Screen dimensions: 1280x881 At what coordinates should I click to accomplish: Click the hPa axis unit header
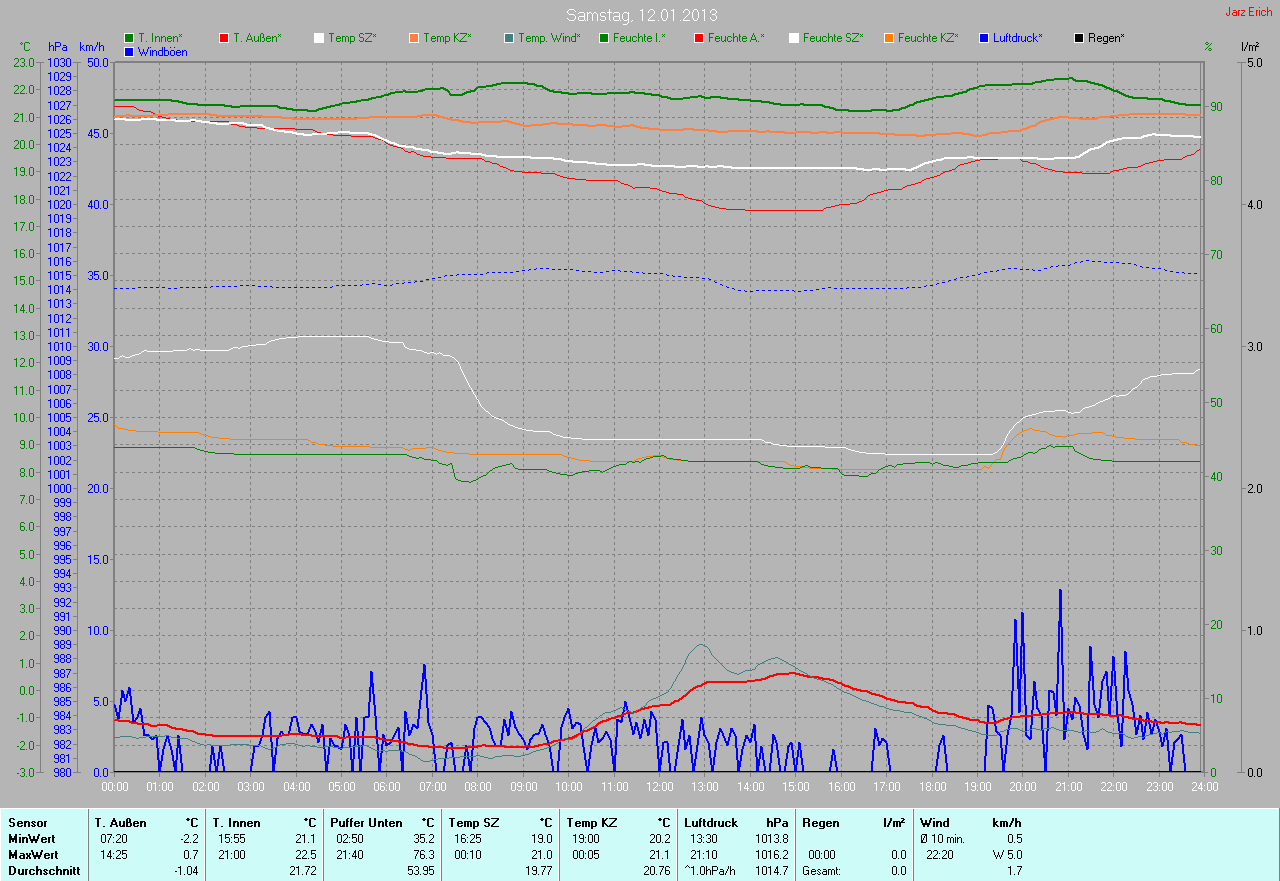pyautogui.click(x=58, y=48)
